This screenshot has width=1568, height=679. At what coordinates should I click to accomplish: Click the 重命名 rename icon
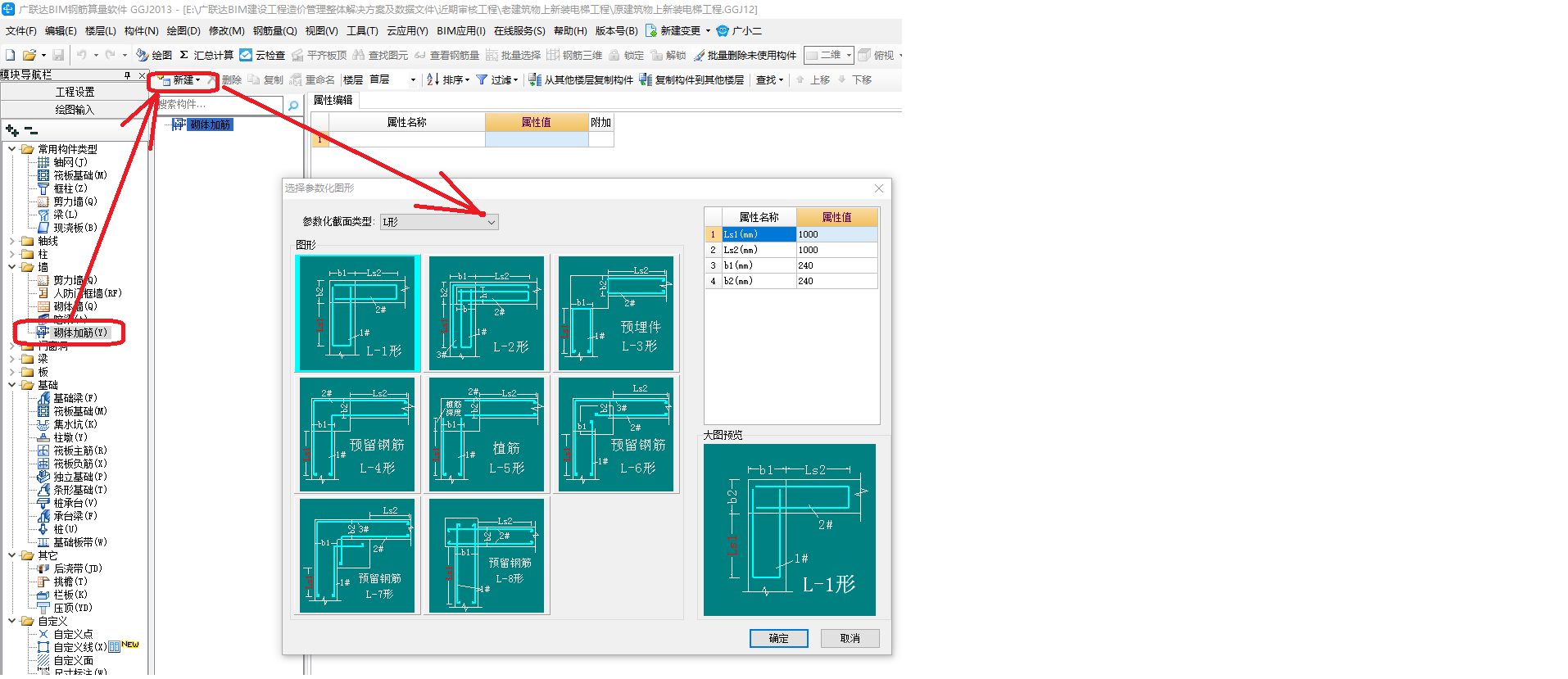point(296,79)
